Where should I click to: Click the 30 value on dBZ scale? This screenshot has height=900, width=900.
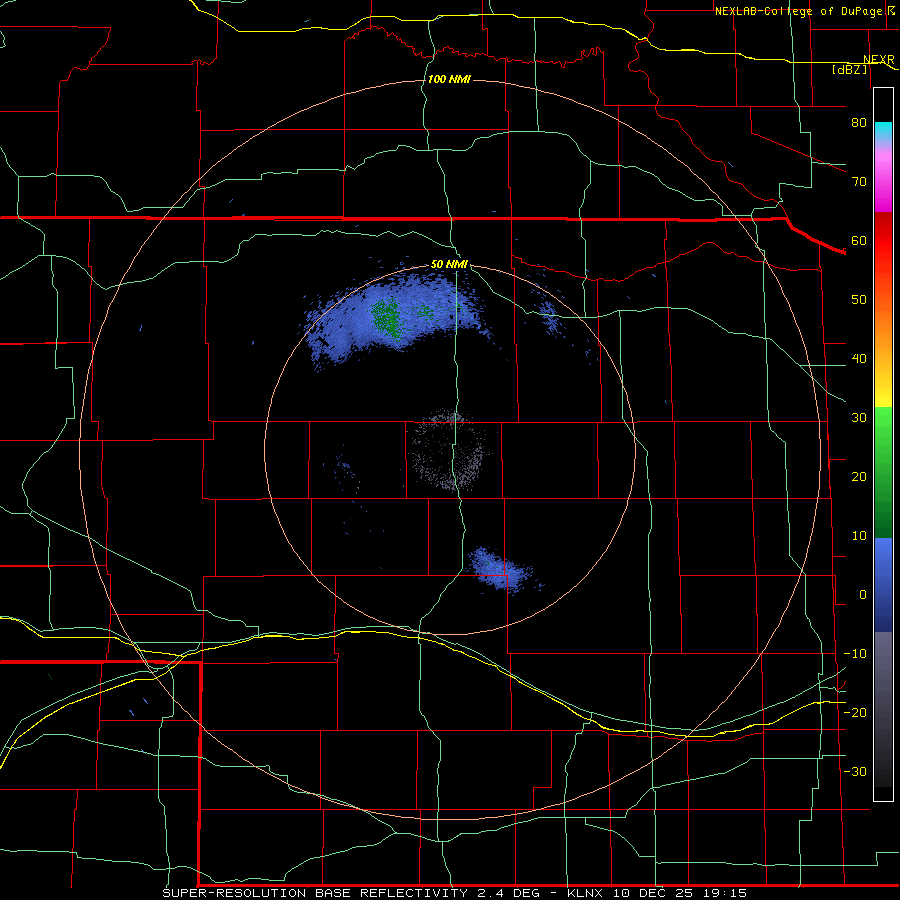click(x=859, y=417)
